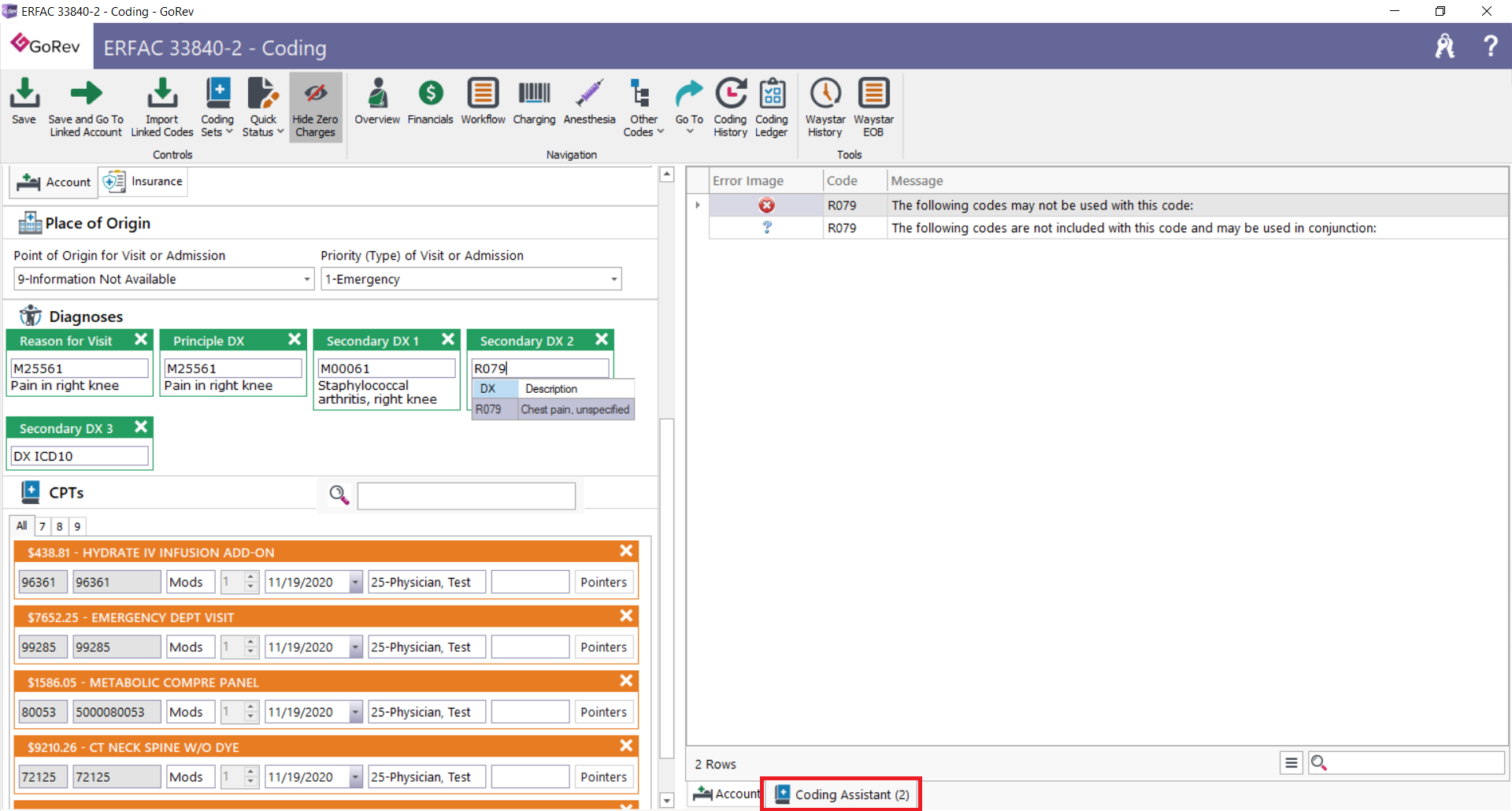Click the left panel vertical scrollbar

666,589
